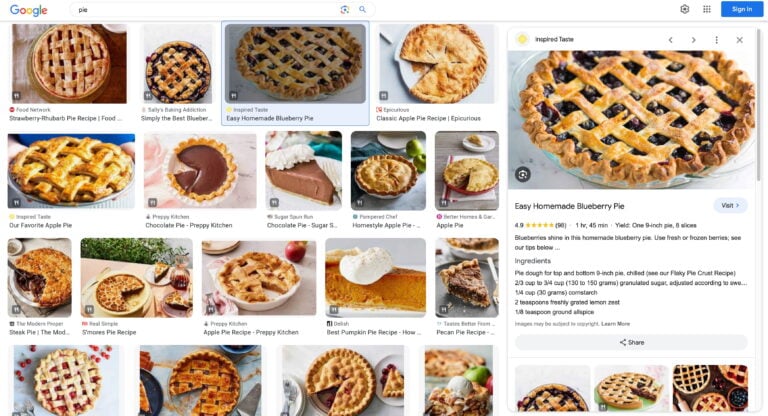
Task: Open the Learn More copyright link
Action: (616, 324)
